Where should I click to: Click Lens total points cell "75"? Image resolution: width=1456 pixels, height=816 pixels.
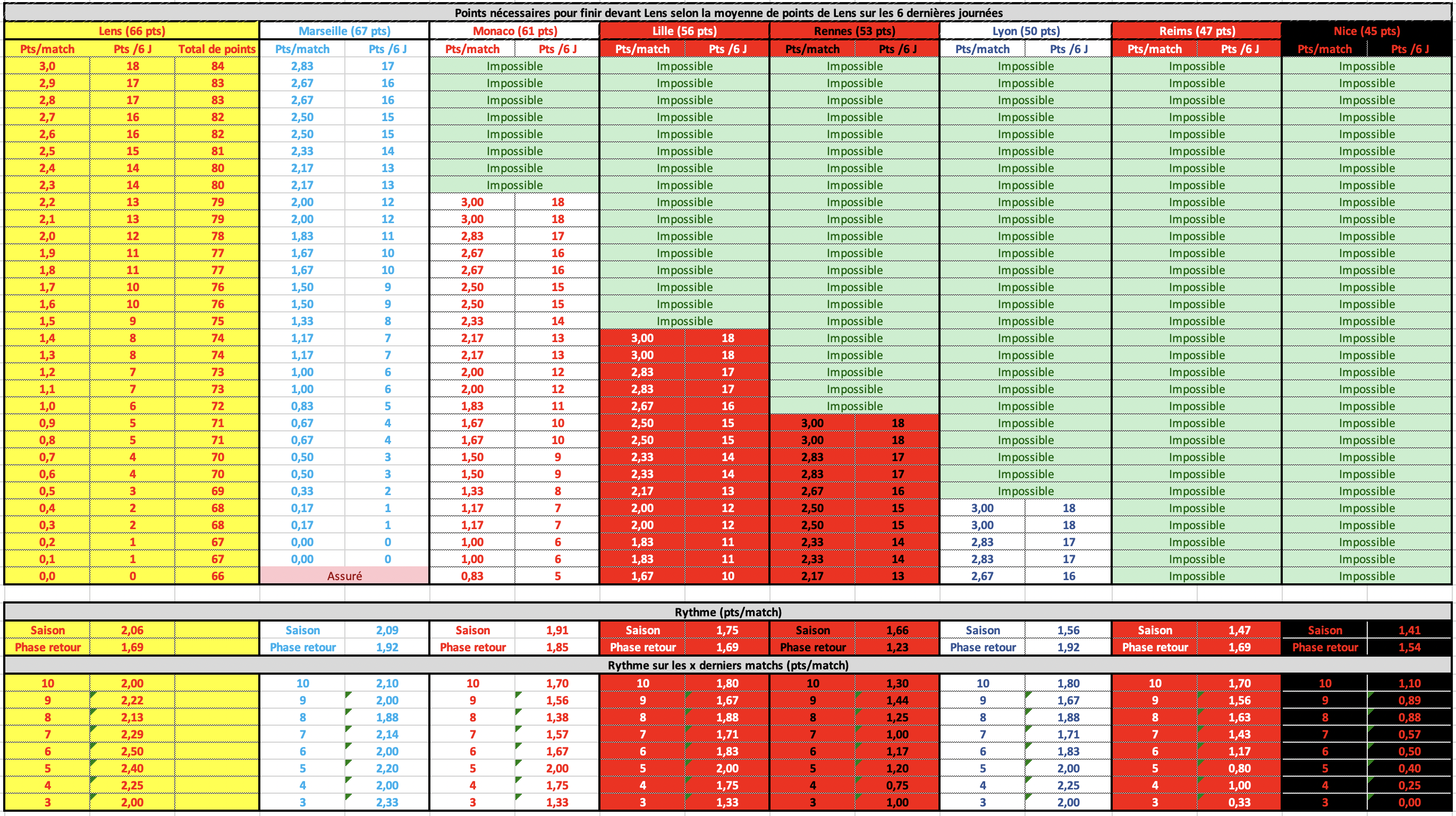217,321
